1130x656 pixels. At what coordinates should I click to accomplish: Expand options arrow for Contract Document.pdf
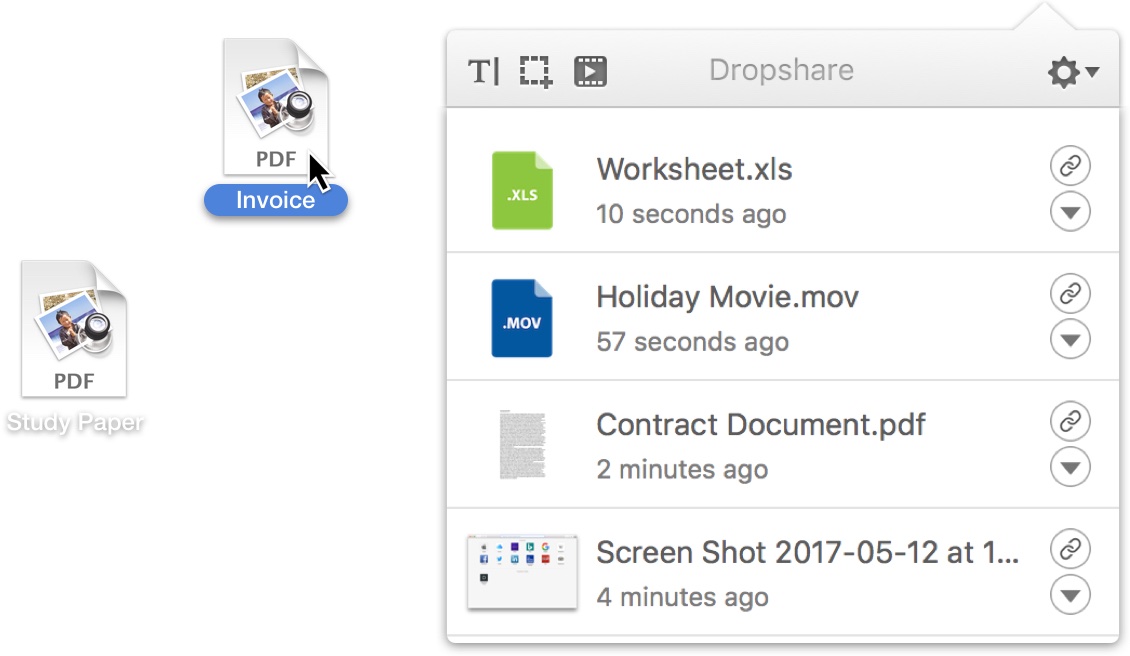click(x=1070, y=468)
